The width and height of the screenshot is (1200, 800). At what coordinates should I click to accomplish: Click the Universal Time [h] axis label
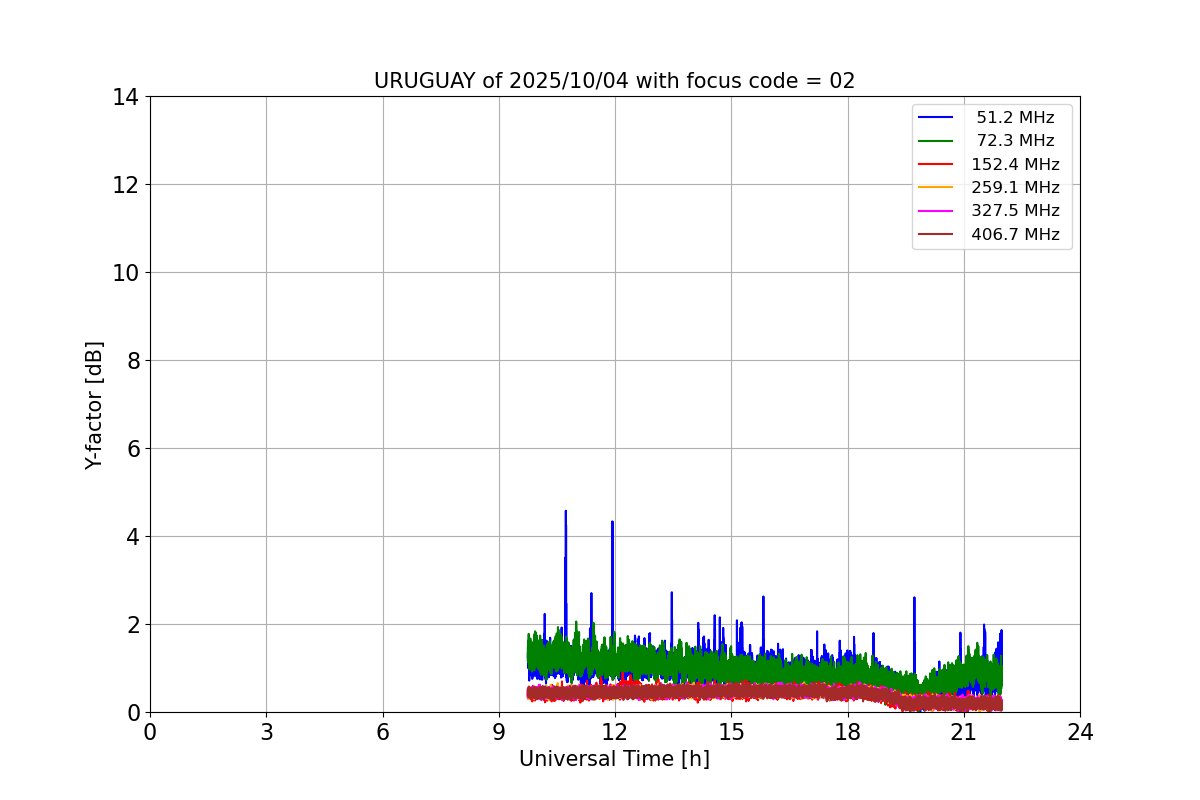point(614,759)
